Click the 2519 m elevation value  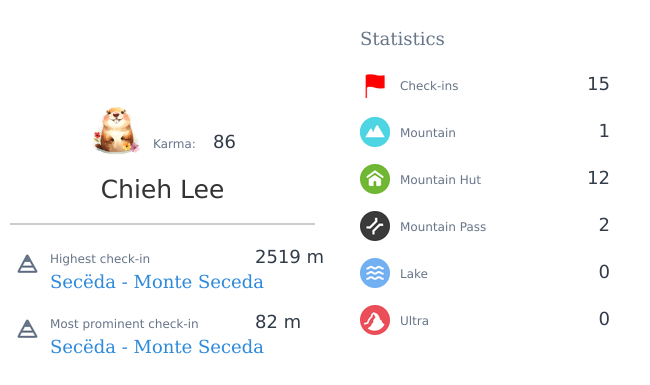point(289,257)
